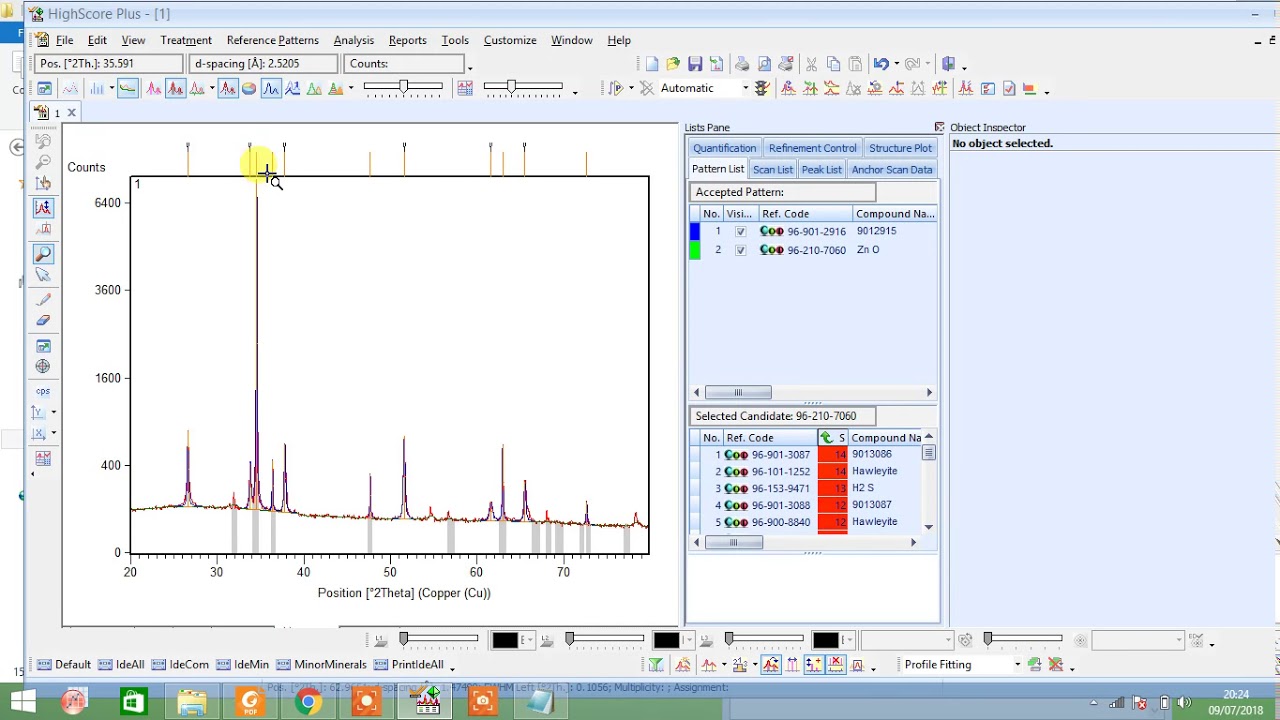The width and height of the screenshot is (1280, 720).
Task: Open the Automatic search mode dropdown
Action: [x=745, y=88]
